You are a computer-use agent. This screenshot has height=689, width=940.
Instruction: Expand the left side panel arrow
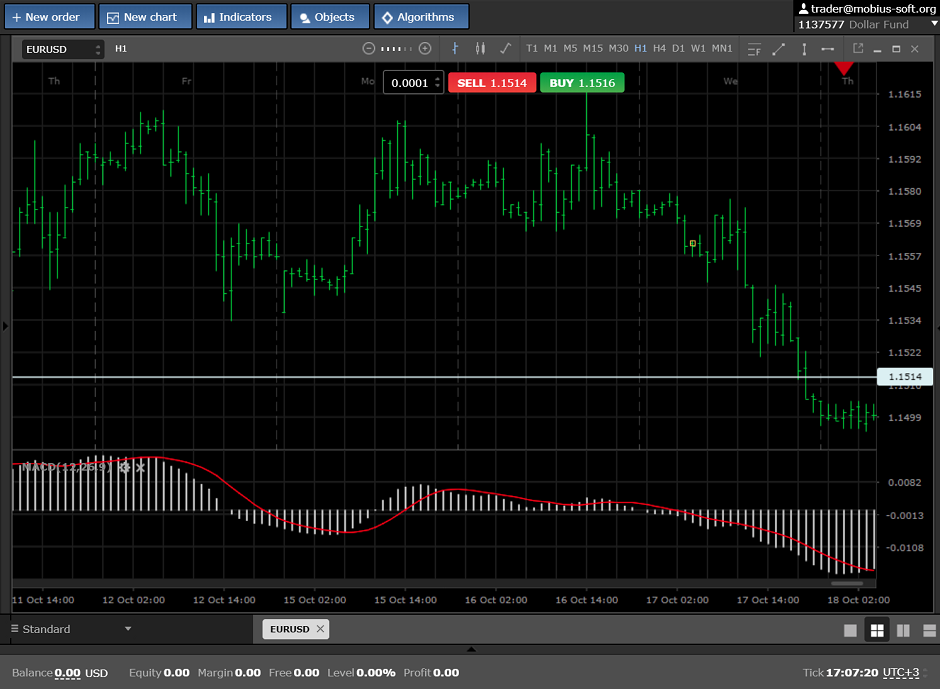5,326
